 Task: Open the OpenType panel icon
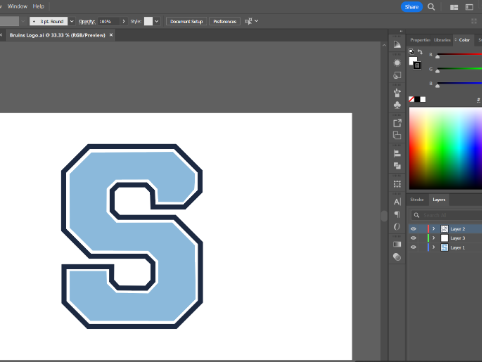pos(397,227)
